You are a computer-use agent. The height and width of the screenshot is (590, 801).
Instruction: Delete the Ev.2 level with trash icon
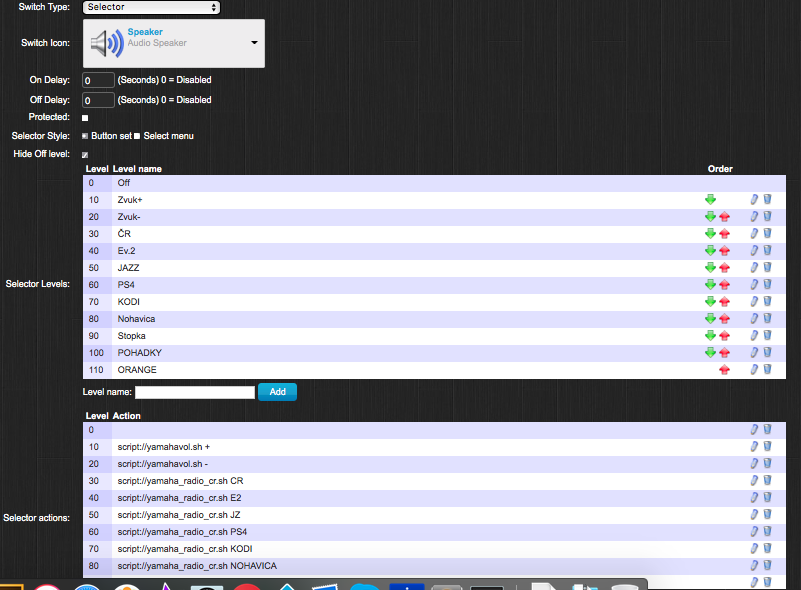[767, 250]
